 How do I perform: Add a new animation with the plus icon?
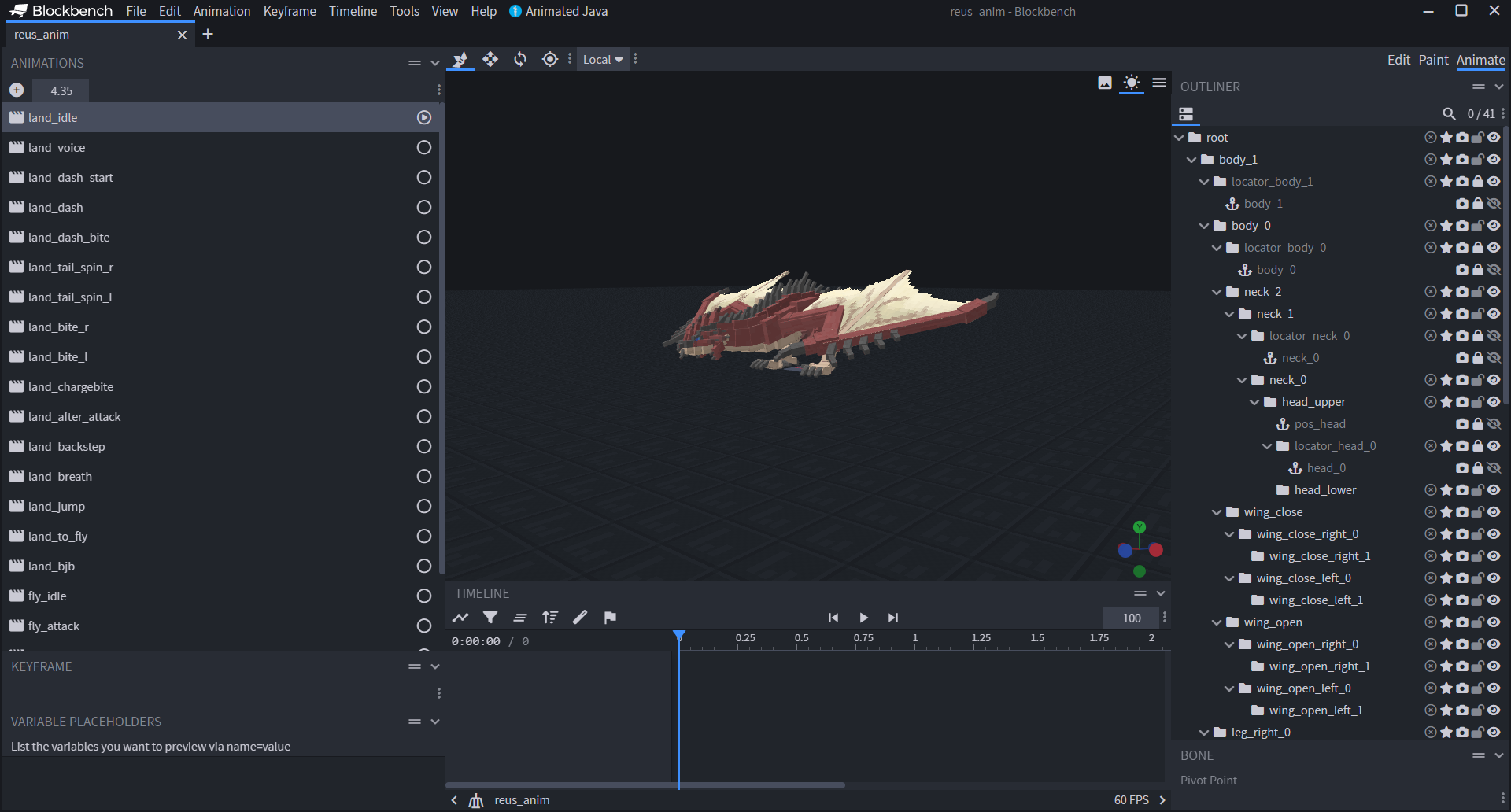coord(16,90)
